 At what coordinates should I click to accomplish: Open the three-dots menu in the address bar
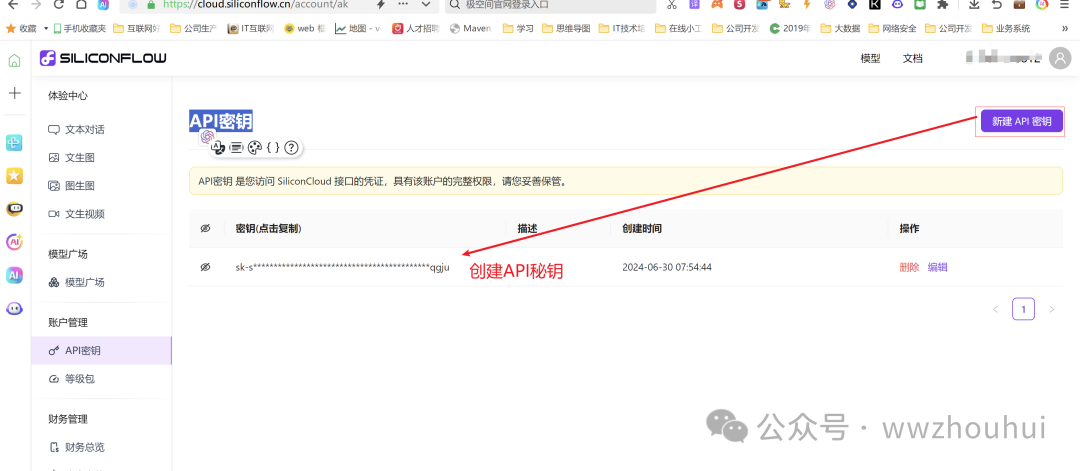point(404,4)
